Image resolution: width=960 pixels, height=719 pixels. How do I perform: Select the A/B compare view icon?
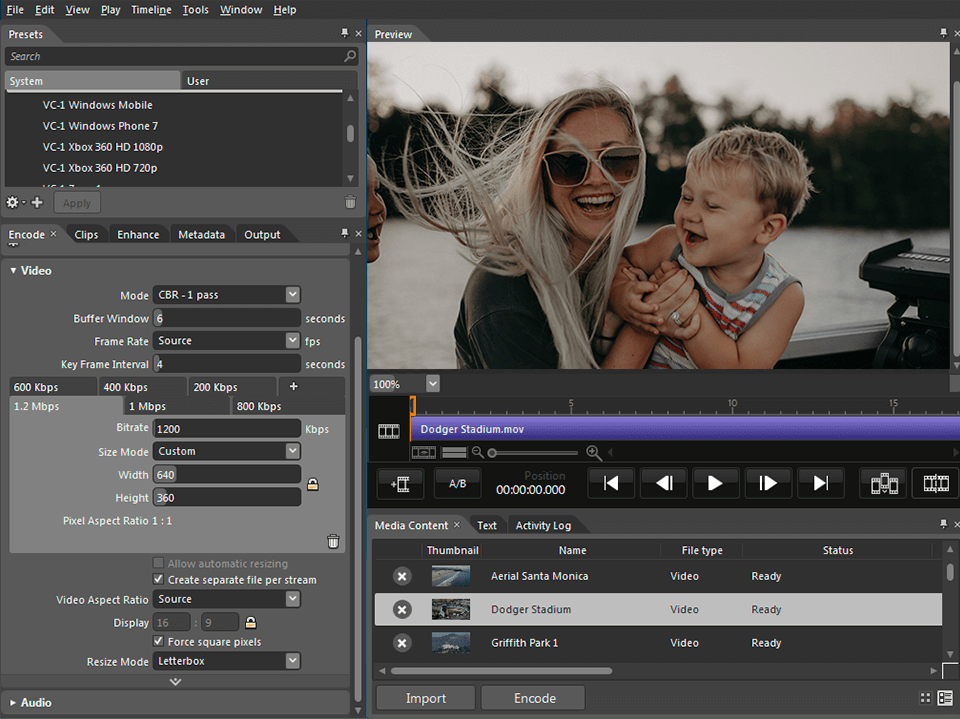[x=457, y=483]
